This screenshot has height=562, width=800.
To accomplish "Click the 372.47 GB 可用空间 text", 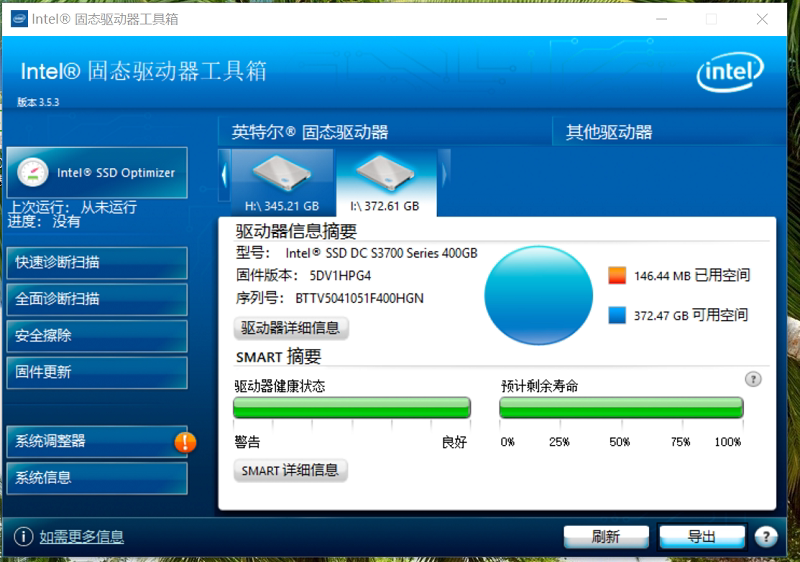I will coord(691,315).
